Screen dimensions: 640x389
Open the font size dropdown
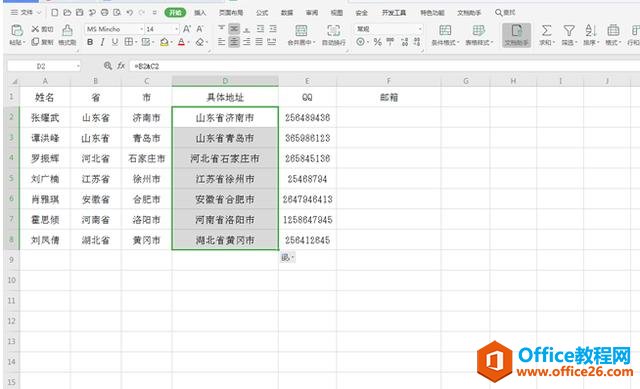tap(176, 29)
